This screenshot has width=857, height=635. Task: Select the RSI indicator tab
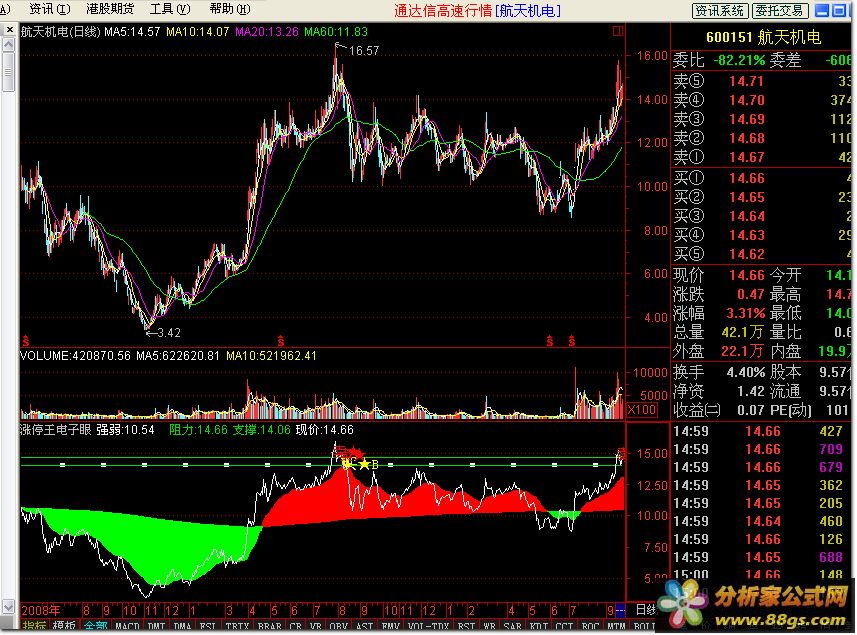466,626
